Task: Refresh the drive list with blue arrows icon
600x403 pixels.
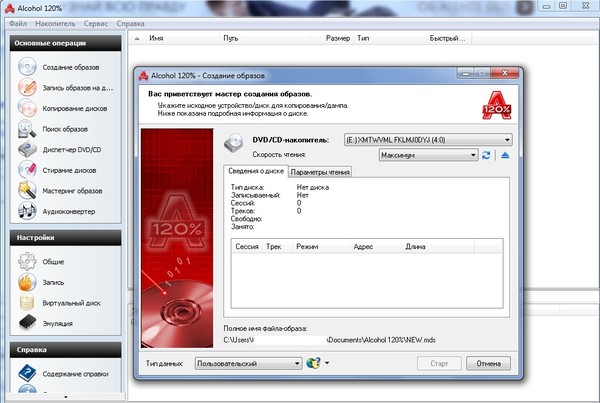Action: click(x=486, y=155)
